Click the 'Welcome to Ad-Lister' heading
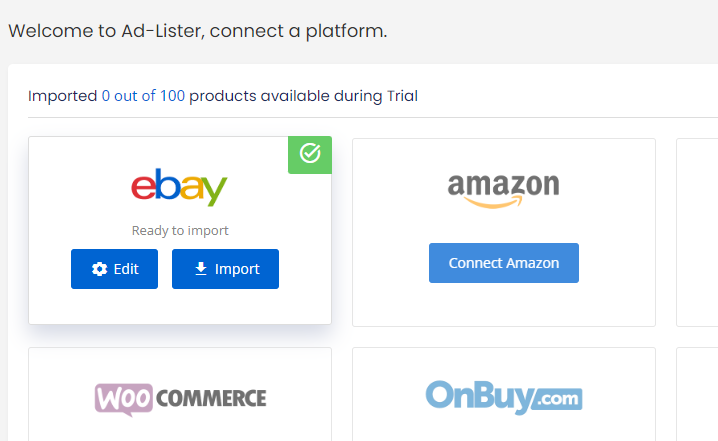Screen dimensions: 718x441 point(198,31)
